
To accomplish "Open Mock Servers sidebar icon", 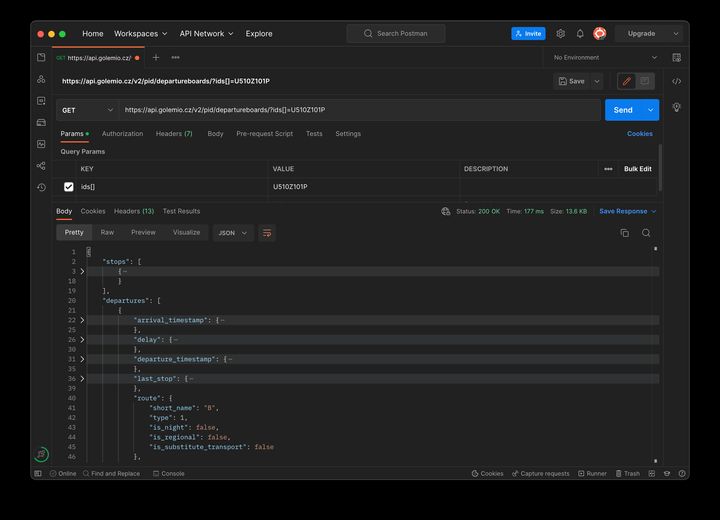I will point(41,122).
